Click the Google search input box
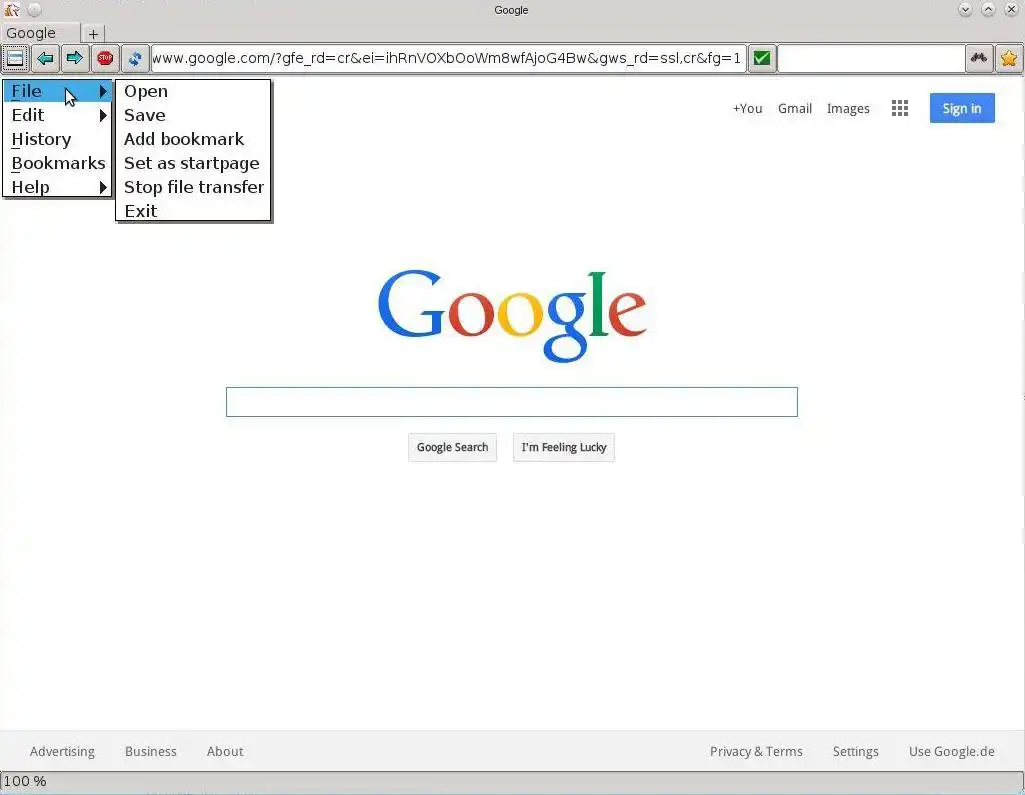1025x795 pixels. click(x=512, y=402)
